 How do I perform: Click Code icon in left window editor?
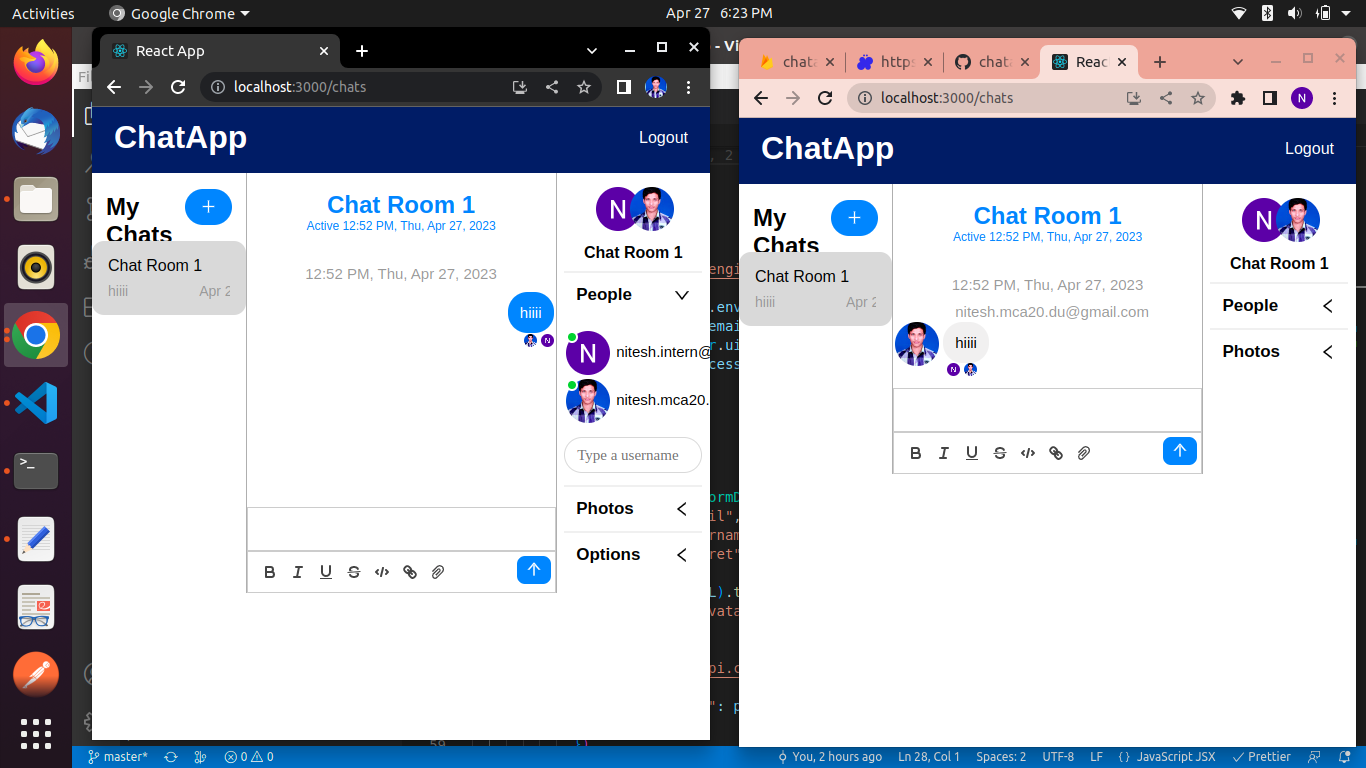tap(381, 572)
